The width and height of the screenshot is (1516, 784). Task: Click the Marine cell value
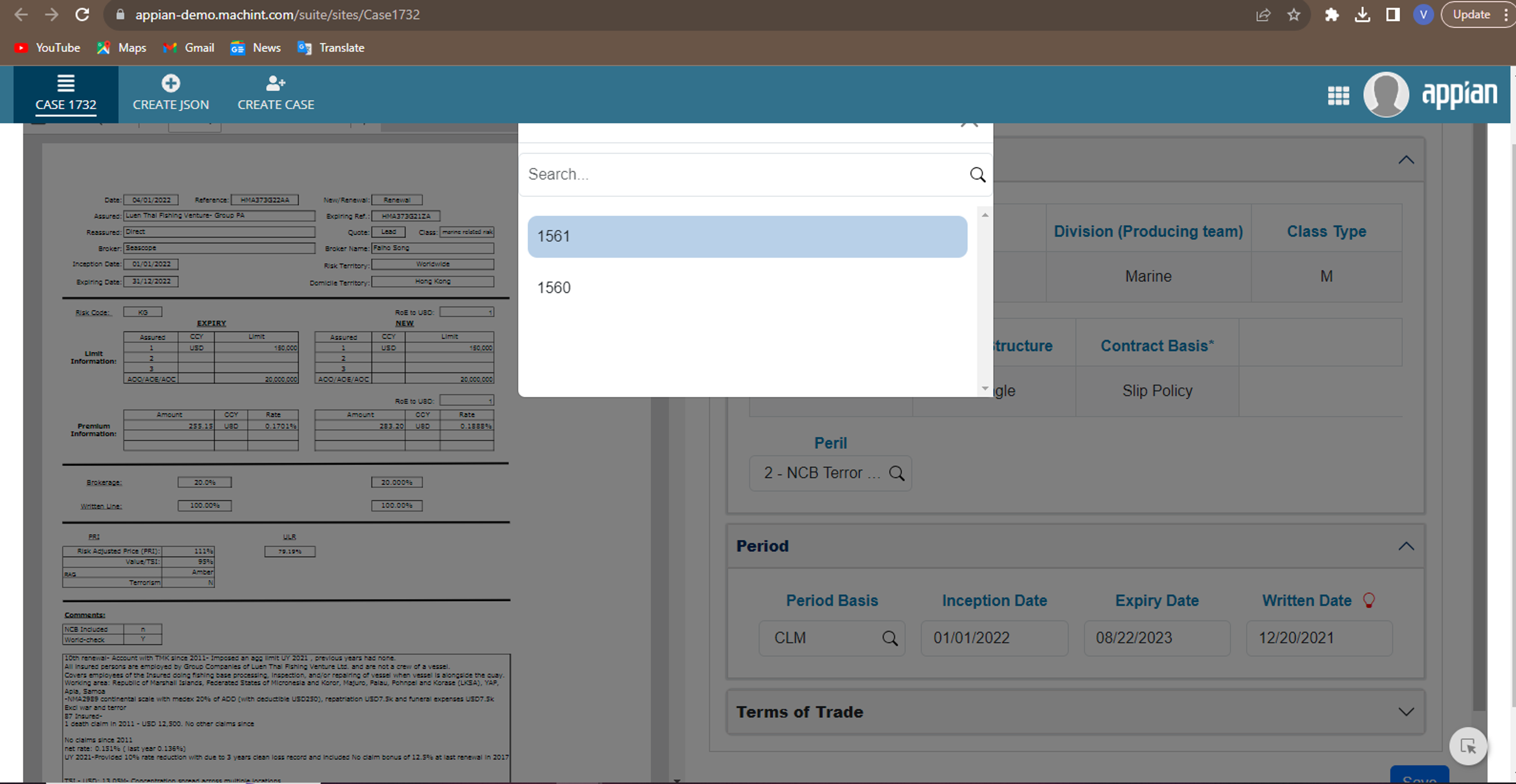1148,276
